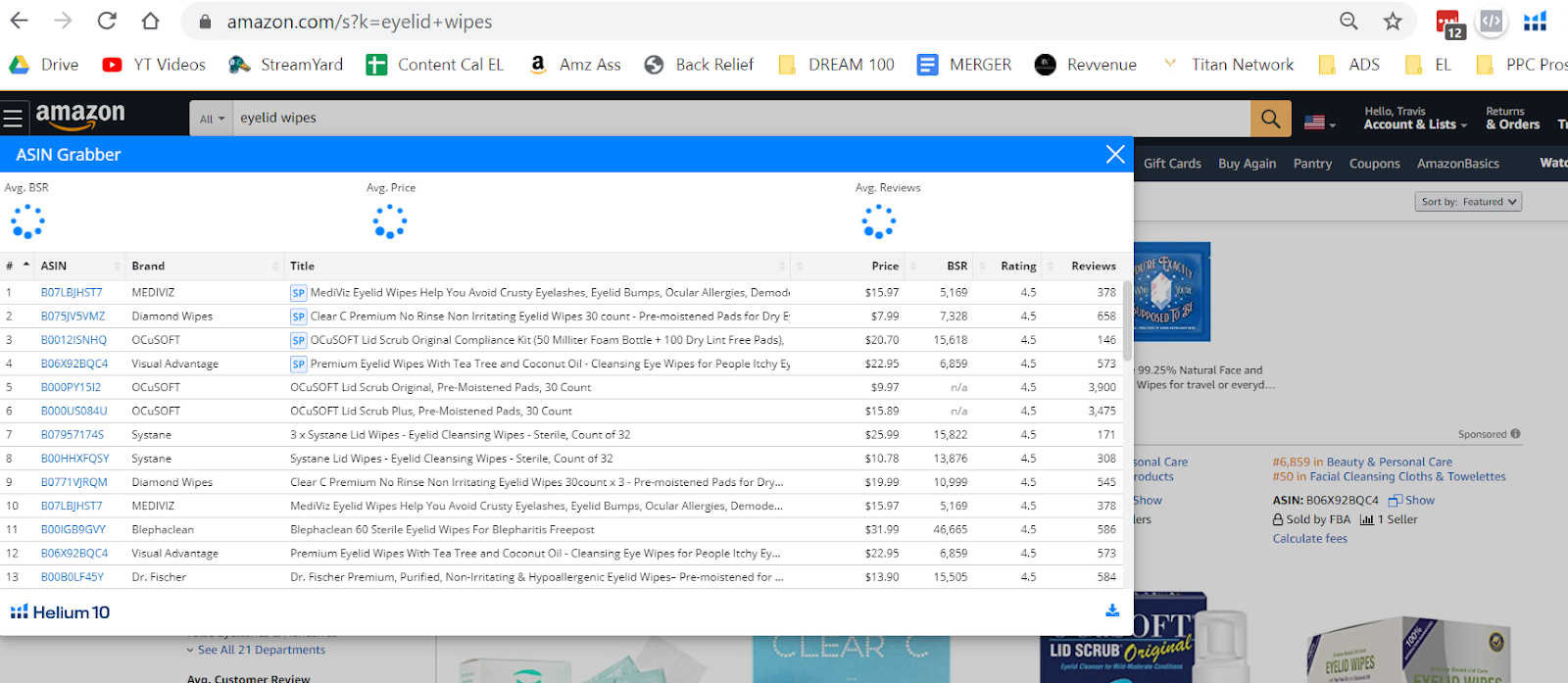1568x683 pixels.
Task: Open the ADS bookmarks folder
Action: [x=1349, y=65]
